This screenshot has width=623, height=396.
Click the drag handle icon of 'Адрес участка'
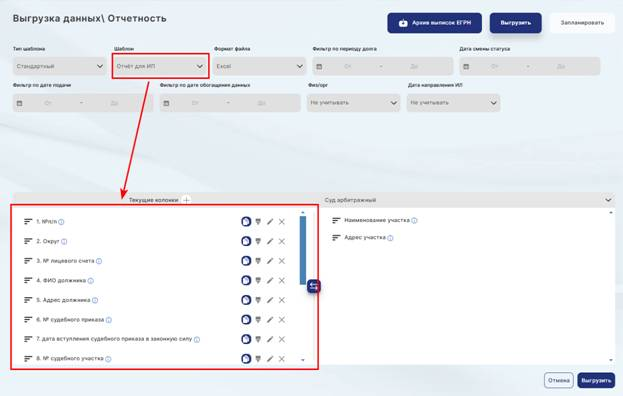click(x=336, y=238)
